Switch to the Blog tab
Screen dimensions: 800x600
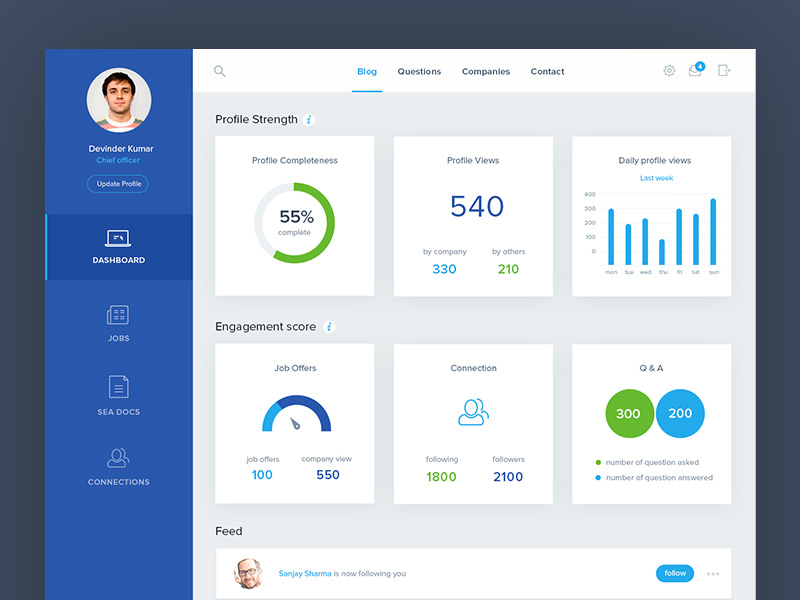(367, 71)
